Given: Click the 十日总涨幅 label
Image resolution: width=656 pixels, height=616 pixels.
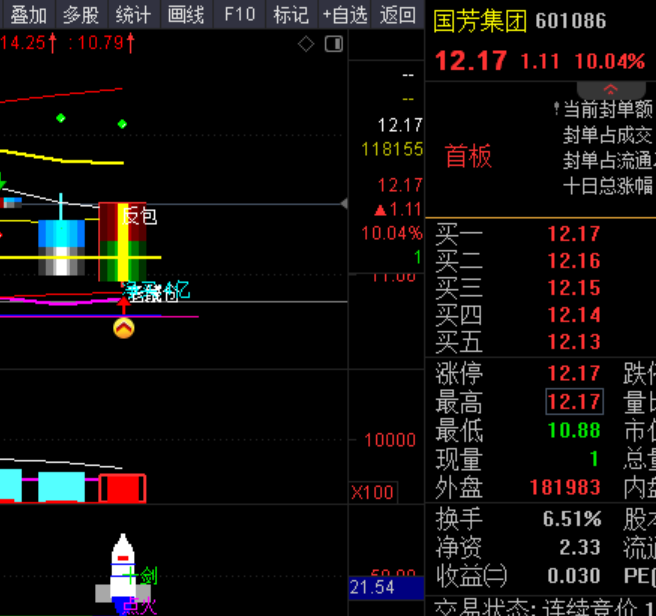Looking at the screenshot, I should (608, 185).
